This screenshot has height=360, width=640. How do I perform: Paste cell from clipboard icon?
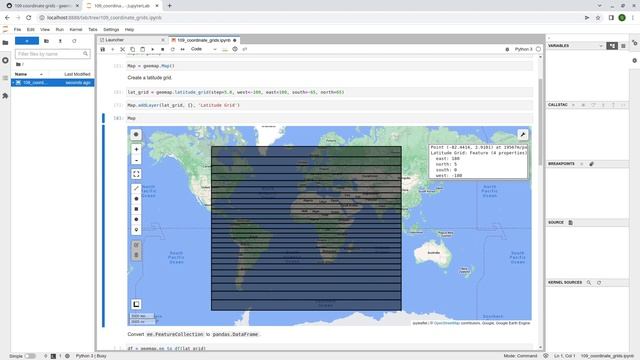tap(142, 49)
